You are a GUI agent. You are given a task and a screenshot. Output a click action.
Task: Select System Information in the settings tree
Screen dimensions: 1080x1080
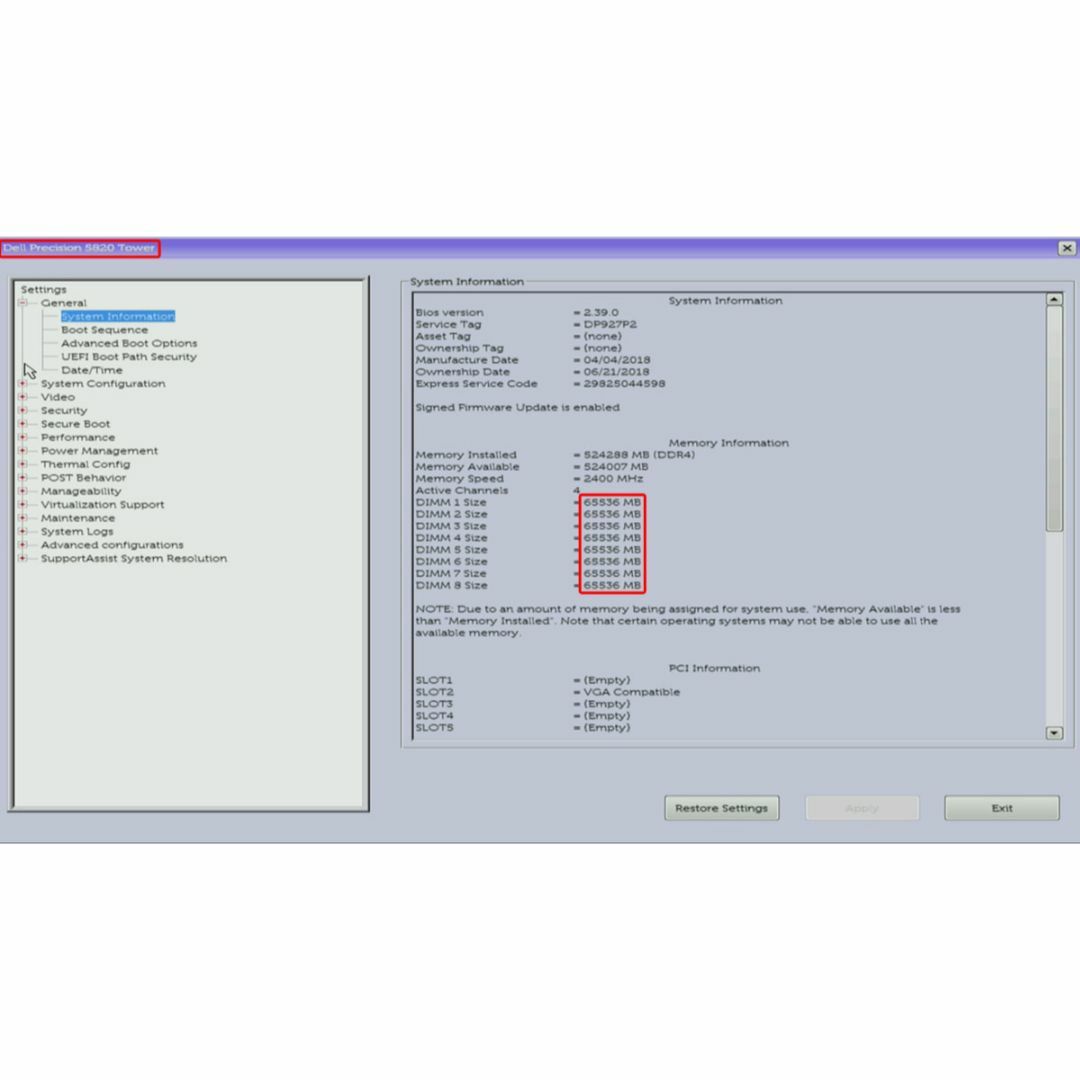coord(118,316)
